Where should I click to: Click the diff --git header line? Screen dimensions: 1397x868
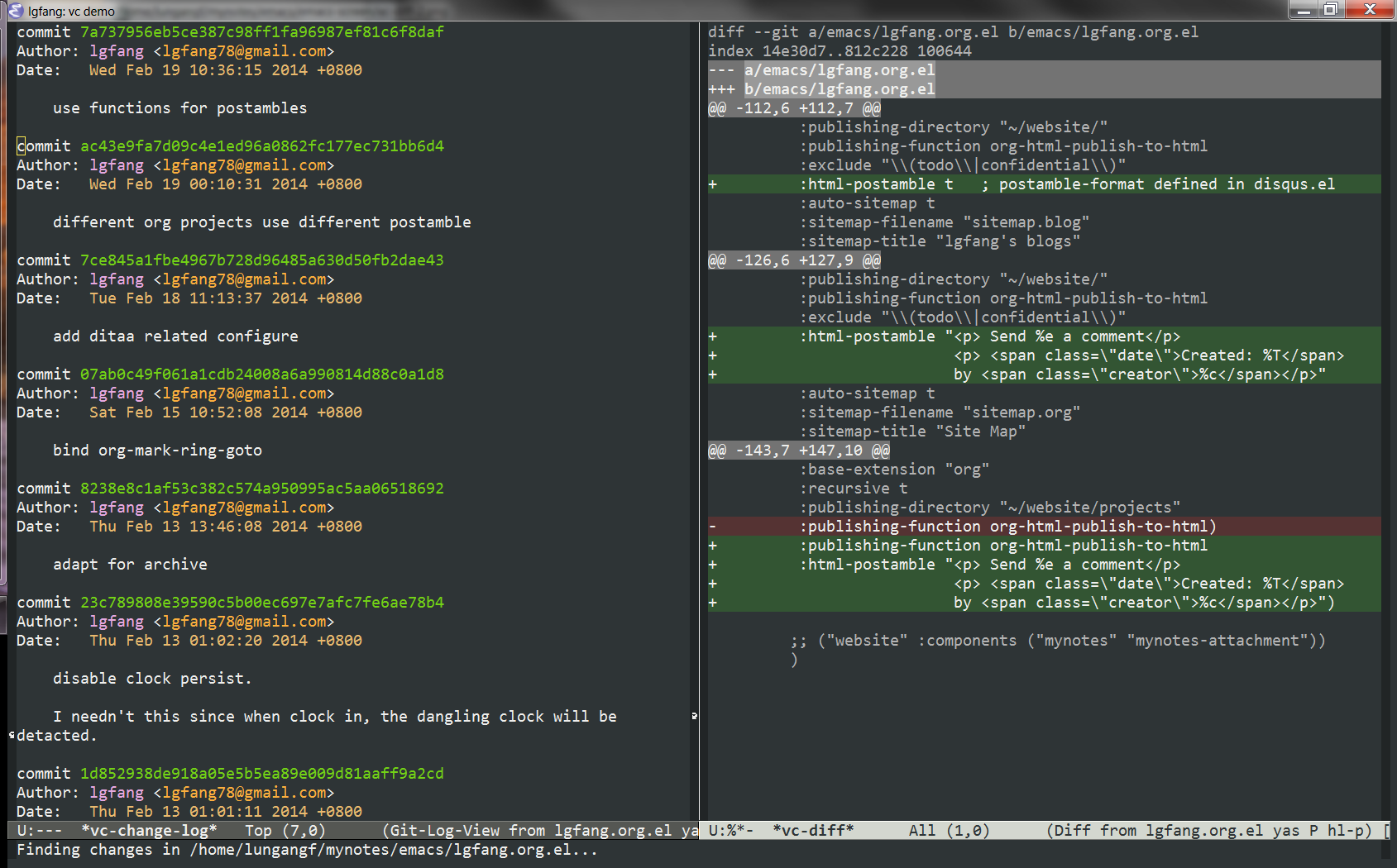pos(953,32)
